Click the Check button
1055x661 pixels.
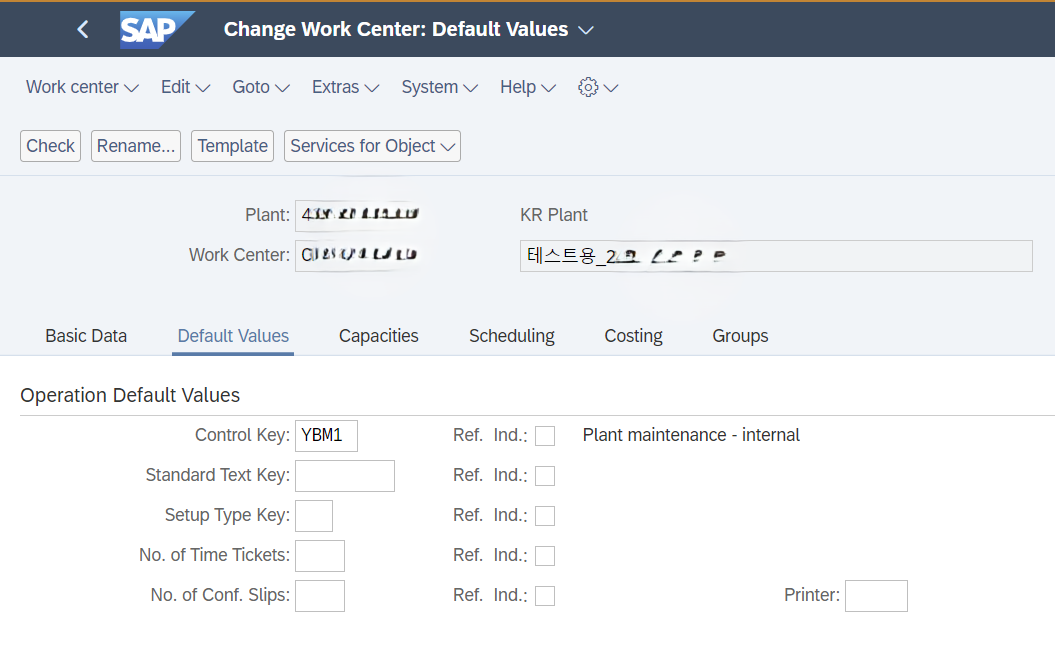pos(50,146)
